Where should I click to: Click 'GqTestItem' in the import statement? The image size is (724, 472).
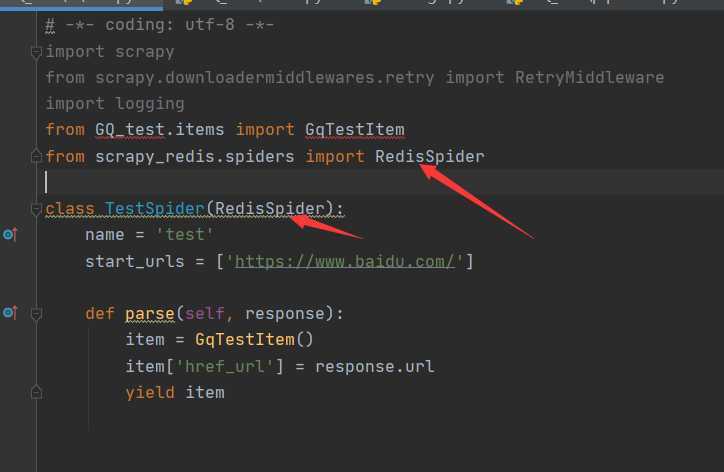pyautogui.click(x=355, y=130)
